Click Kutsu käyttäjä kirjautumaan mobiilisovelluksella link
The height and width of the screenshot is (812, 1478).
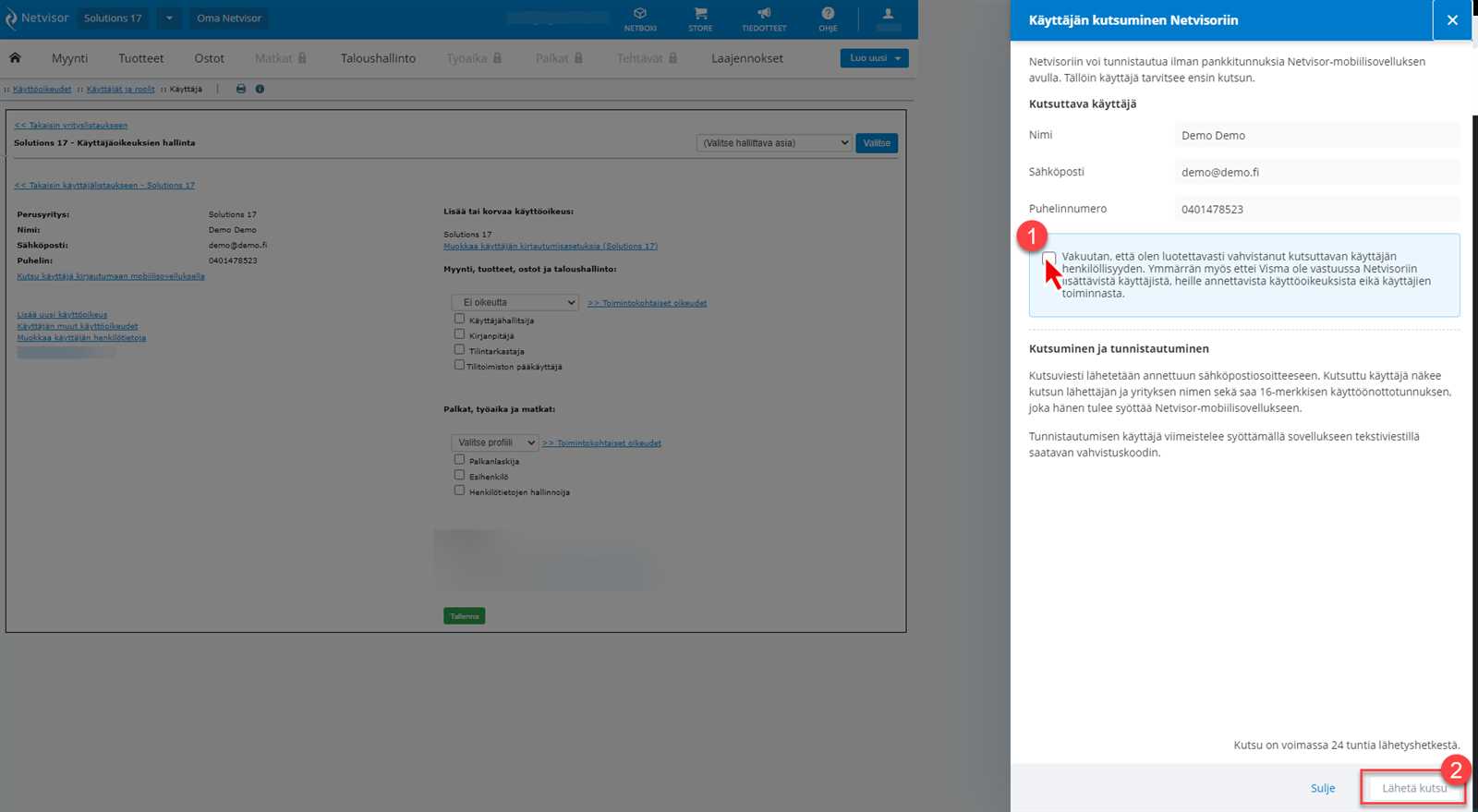(x=111, y=276)
